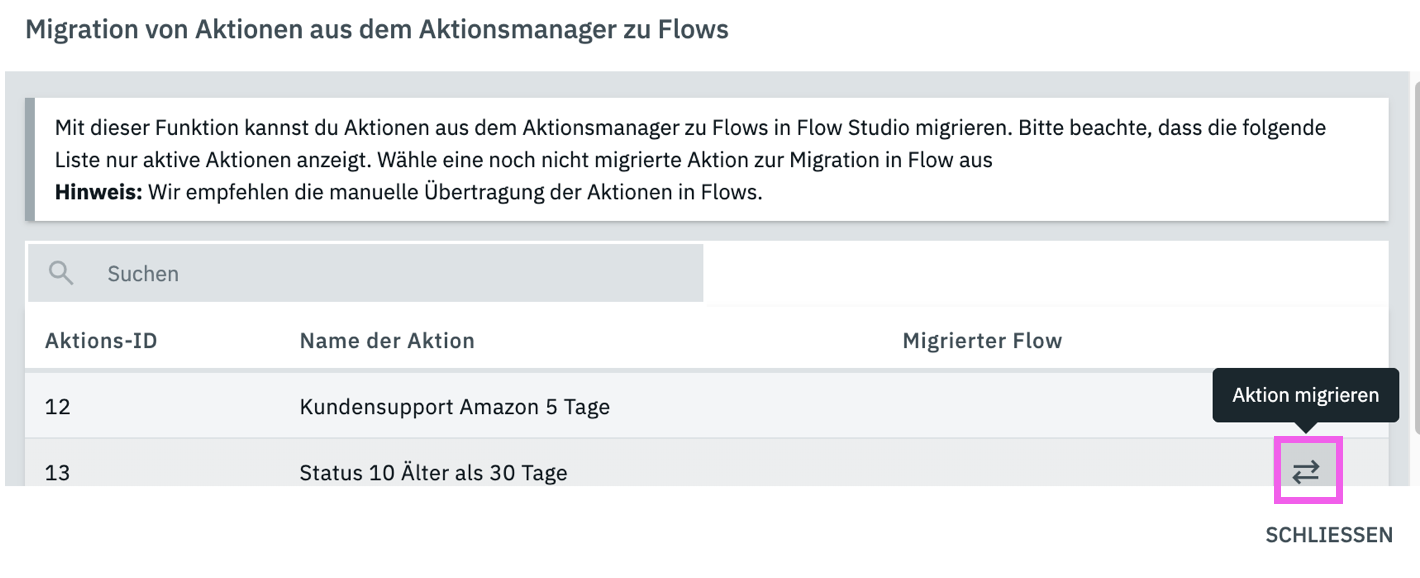Sort by the Aktions-ID column header
The width and height of the screenshot is (1420, 578).
101,341
